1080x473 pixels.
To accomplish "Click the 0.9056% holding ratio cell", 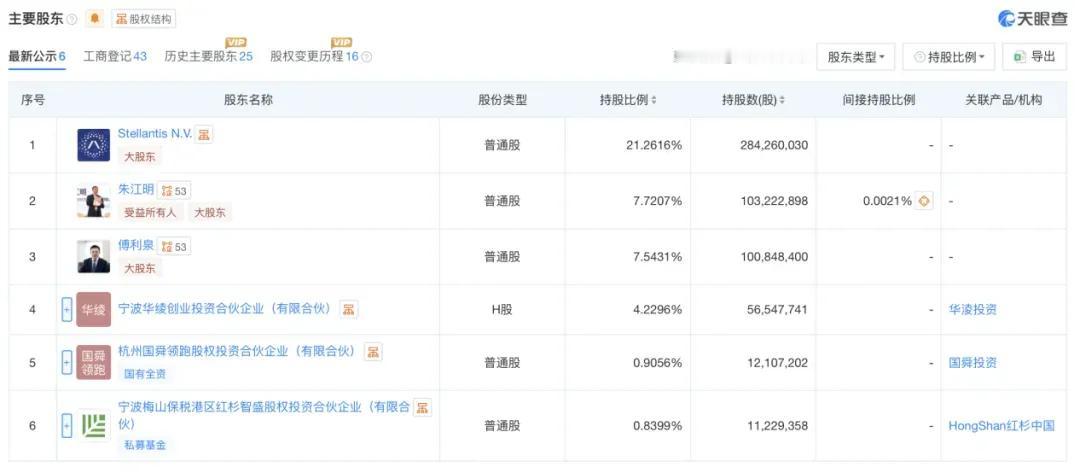I will 657,363.
